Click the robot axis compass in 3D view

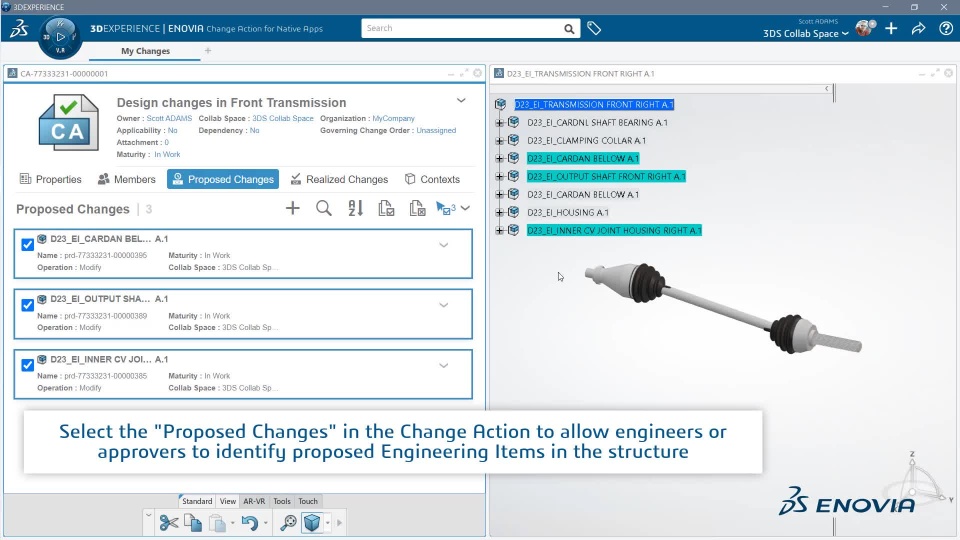coord(918,482)
